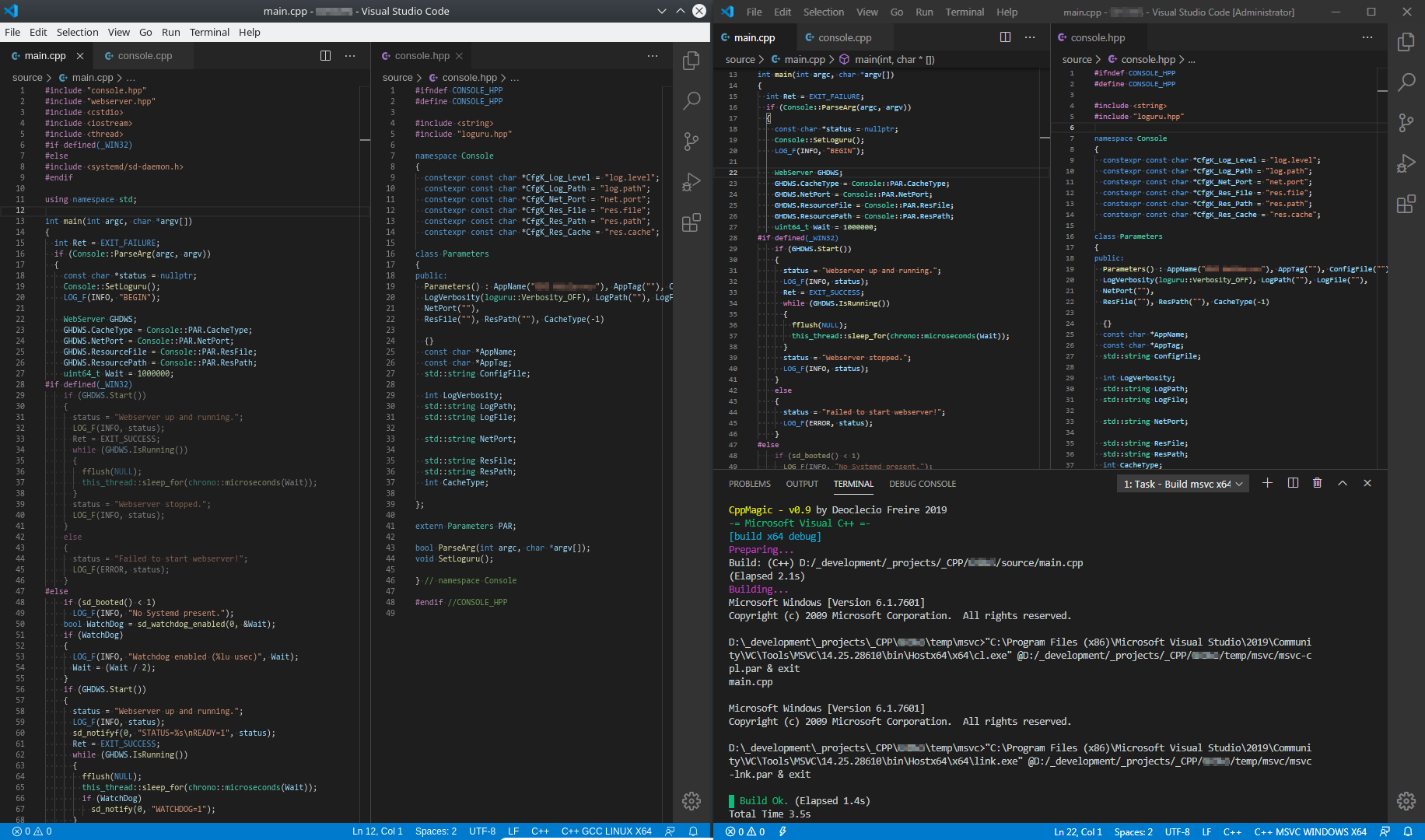
Task: Open Source Control in the left window's activity bar
Action: point(691,141)
